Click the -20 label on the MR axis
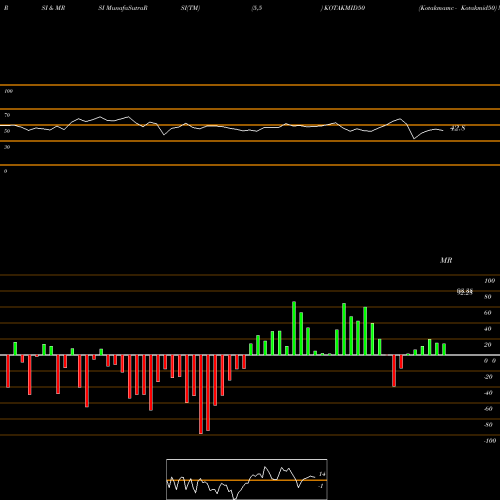Viewport: 500px width, 500px height. [x=488, y=377]
